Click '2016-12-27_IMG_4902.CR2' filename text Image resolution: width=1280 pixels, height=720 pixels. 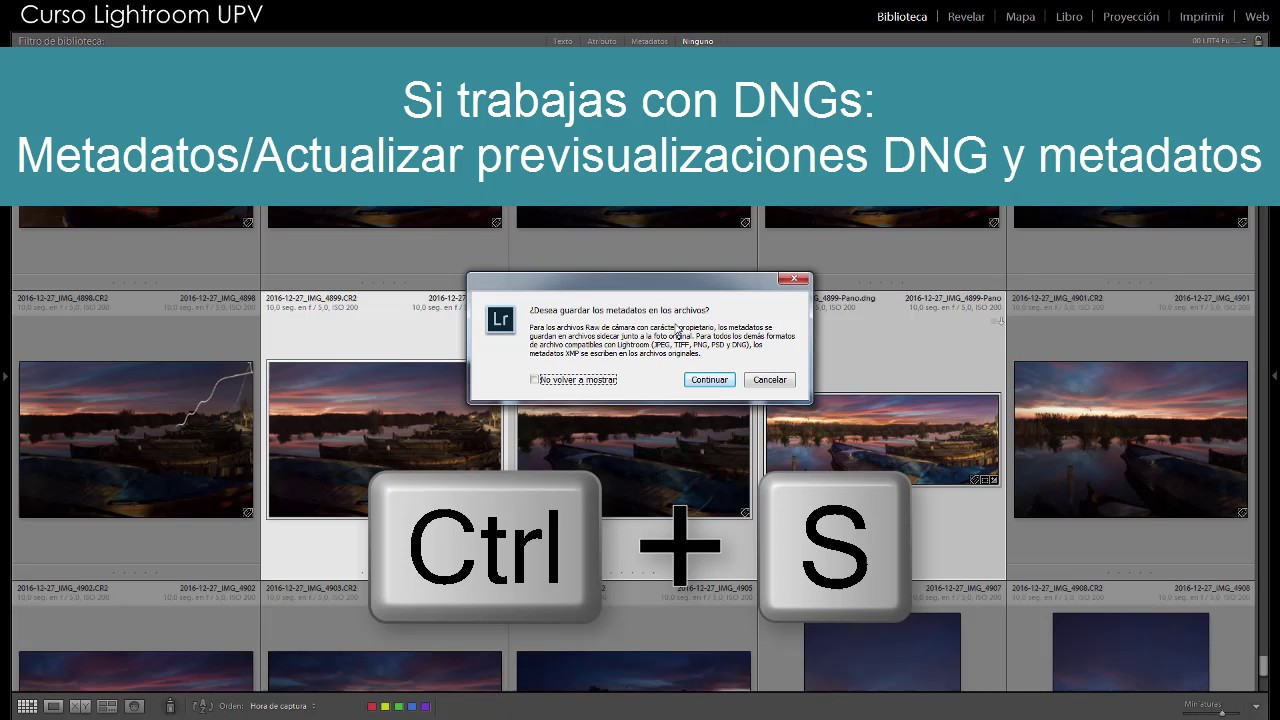tap(63, 588)
